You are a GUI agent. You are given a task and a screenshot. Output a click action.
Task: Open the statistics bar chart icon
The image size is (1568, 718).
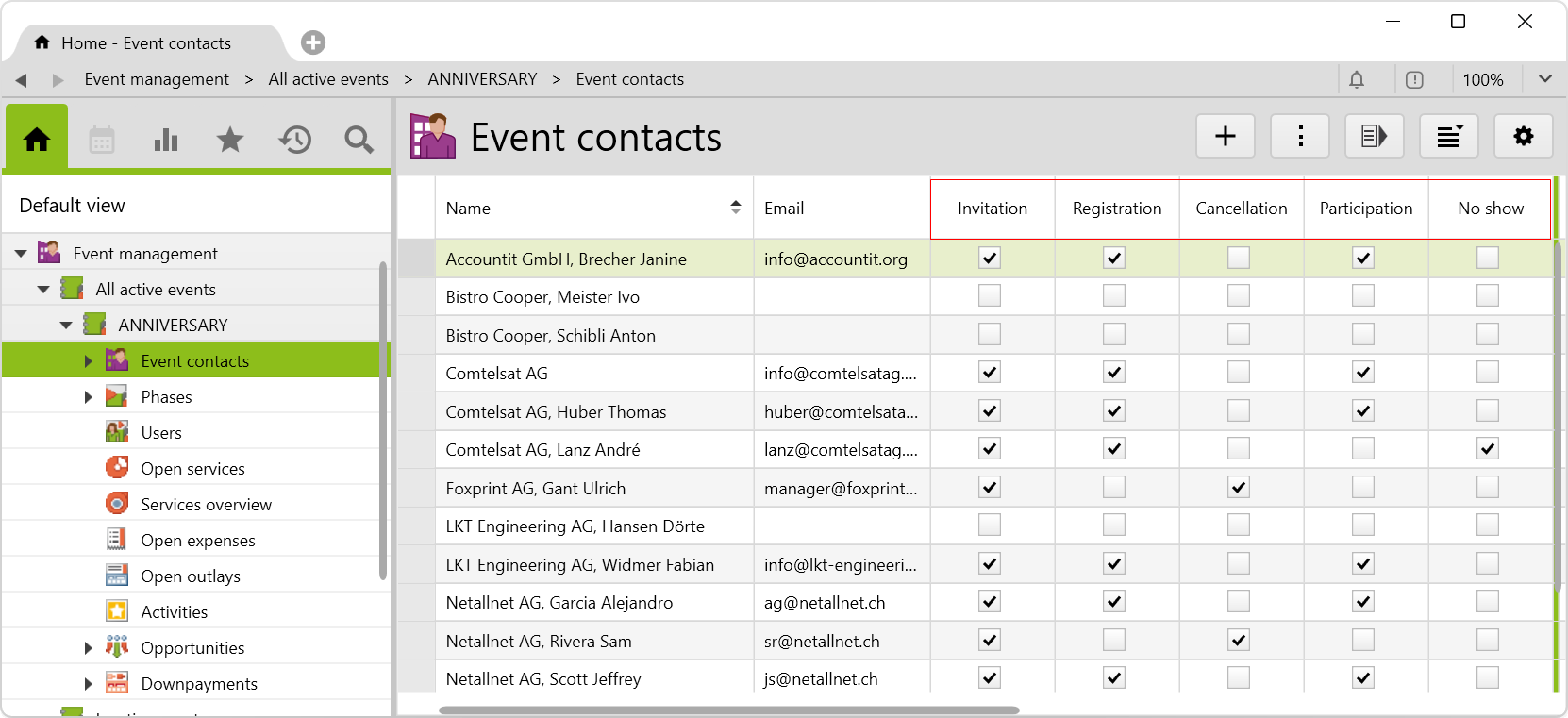[x=166, y=141]
